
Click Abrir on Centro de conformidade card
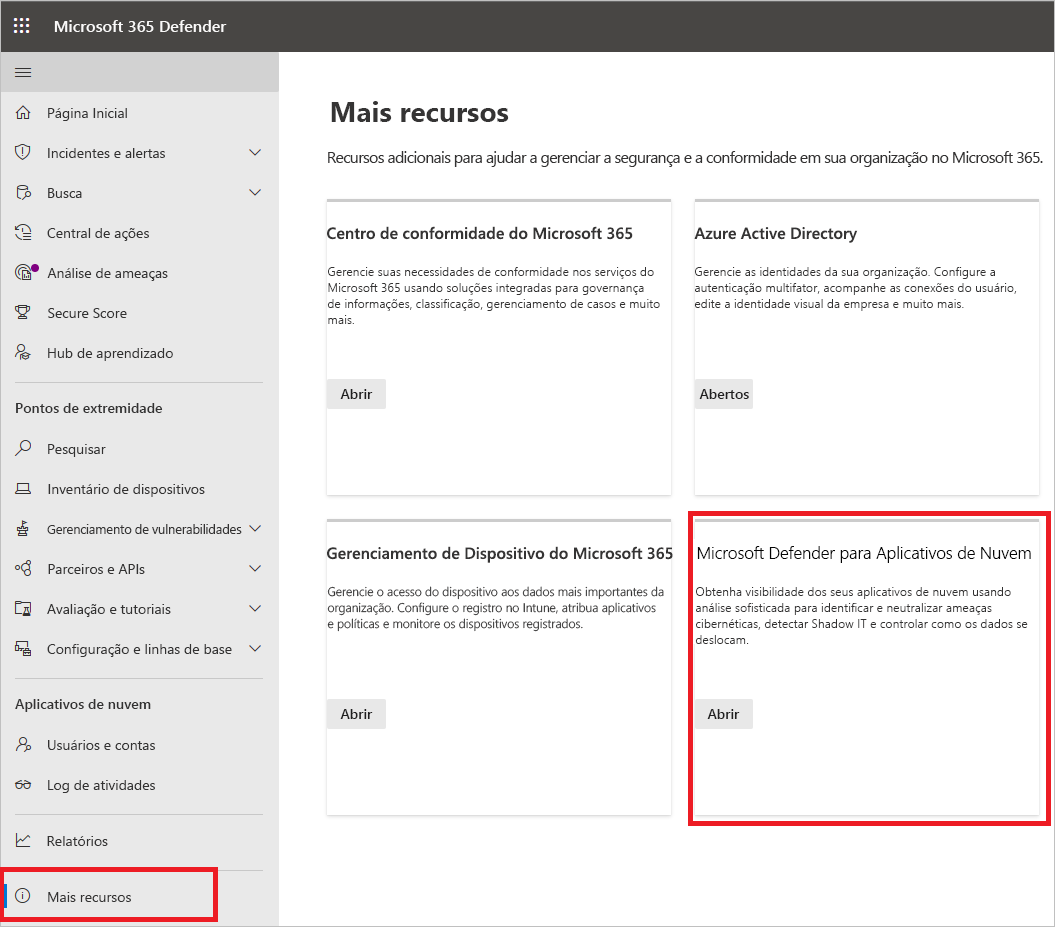tap(356, 394)
